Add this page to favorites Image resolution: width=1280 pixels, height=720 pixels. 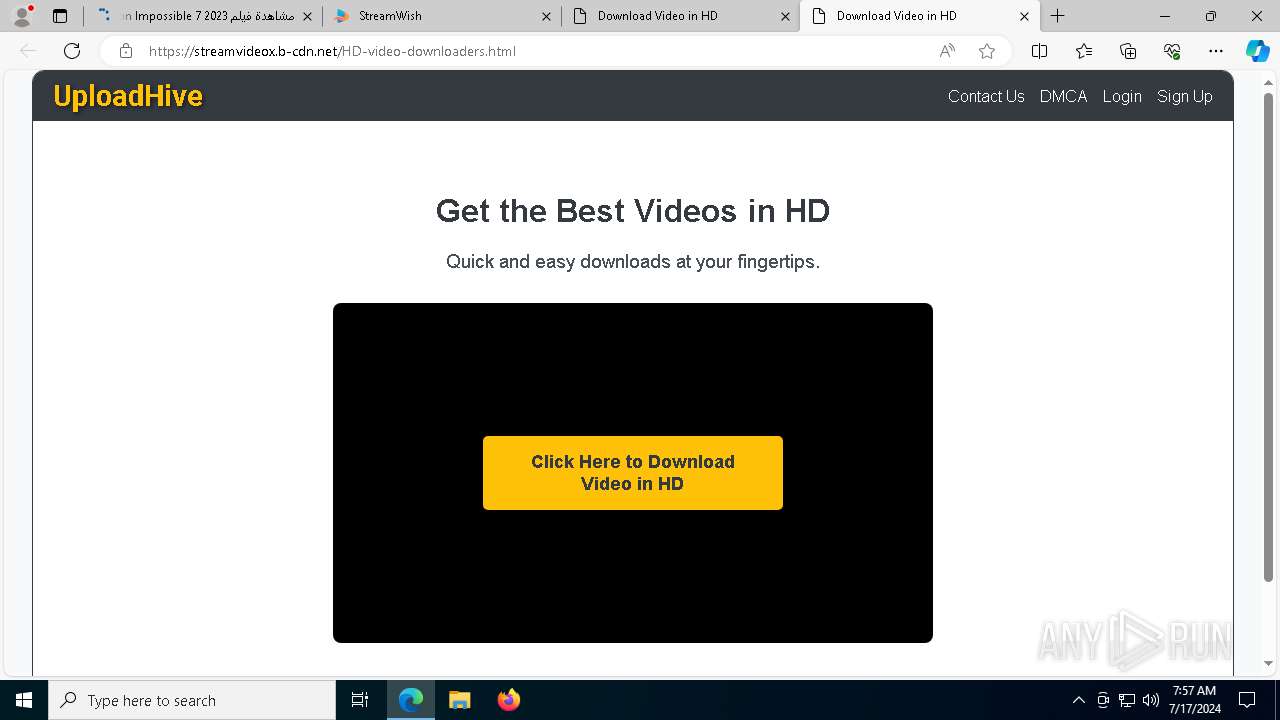[x=987, y=51]
